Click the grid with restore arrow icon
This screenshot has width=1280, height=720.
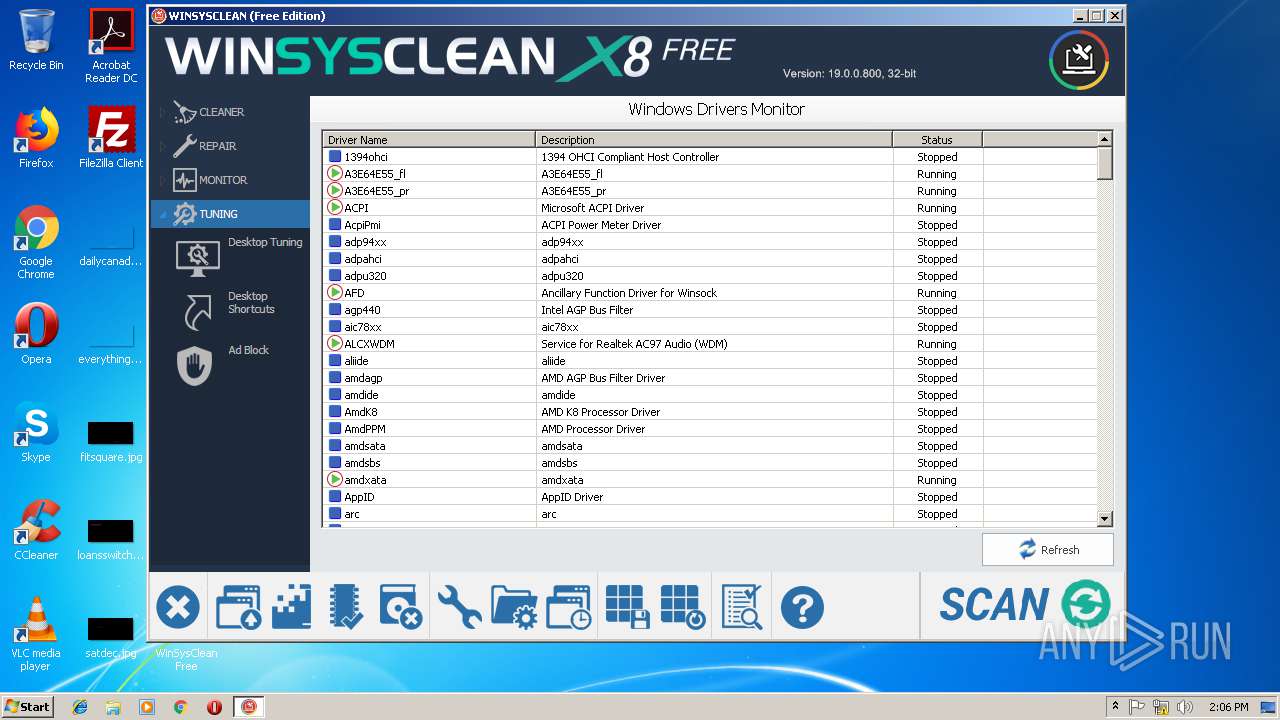(684, 607)
